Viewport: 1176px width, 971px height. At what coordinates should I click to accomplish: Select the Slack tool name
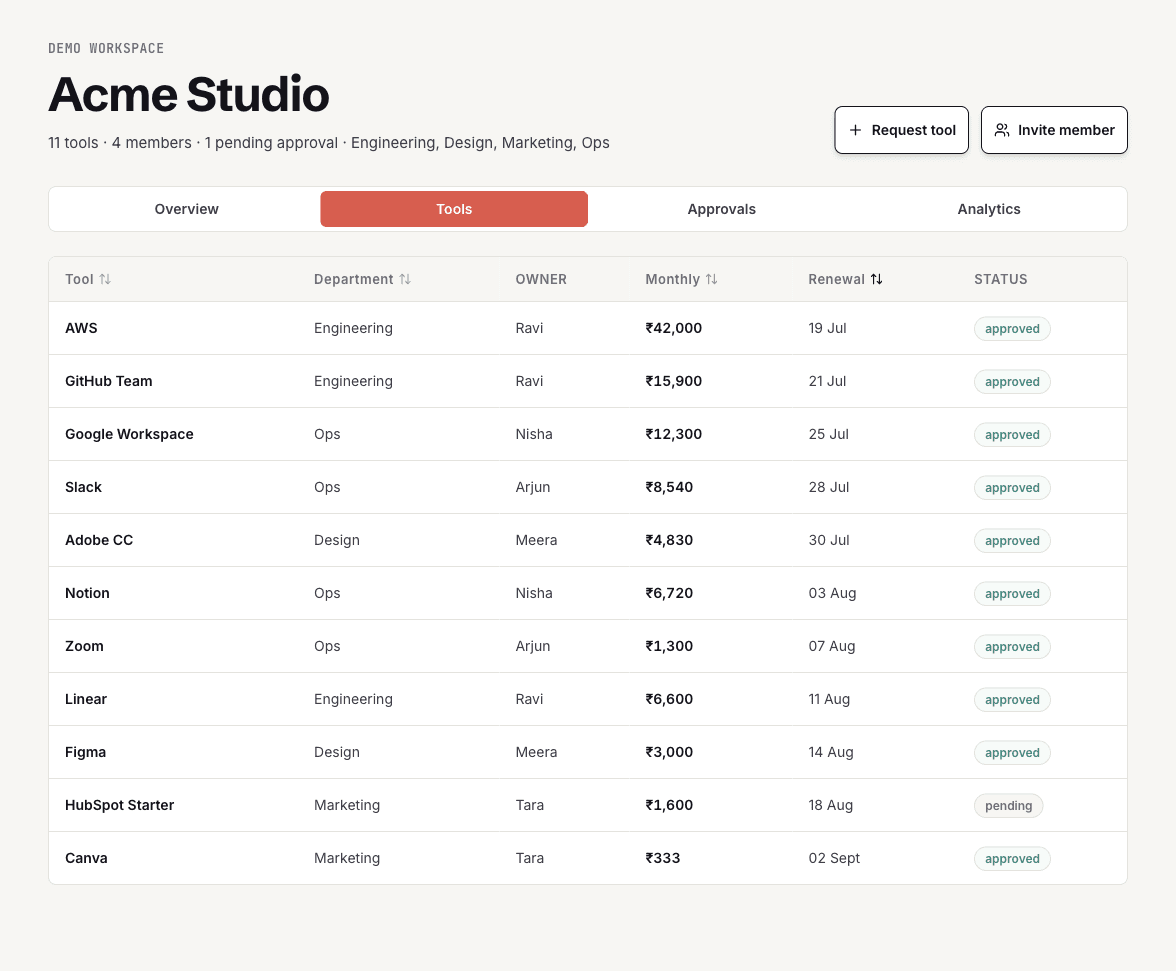click(x=83, y=487)
